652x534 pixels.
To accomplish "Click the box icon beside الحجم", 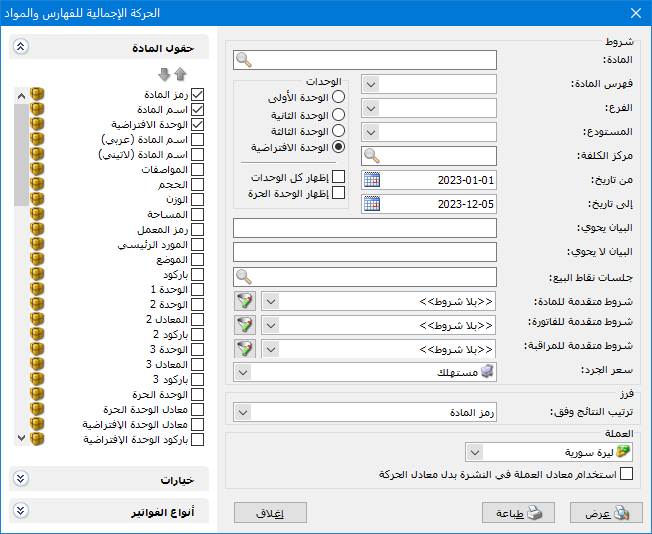I will pyautogui.click(x=37, y=184).
